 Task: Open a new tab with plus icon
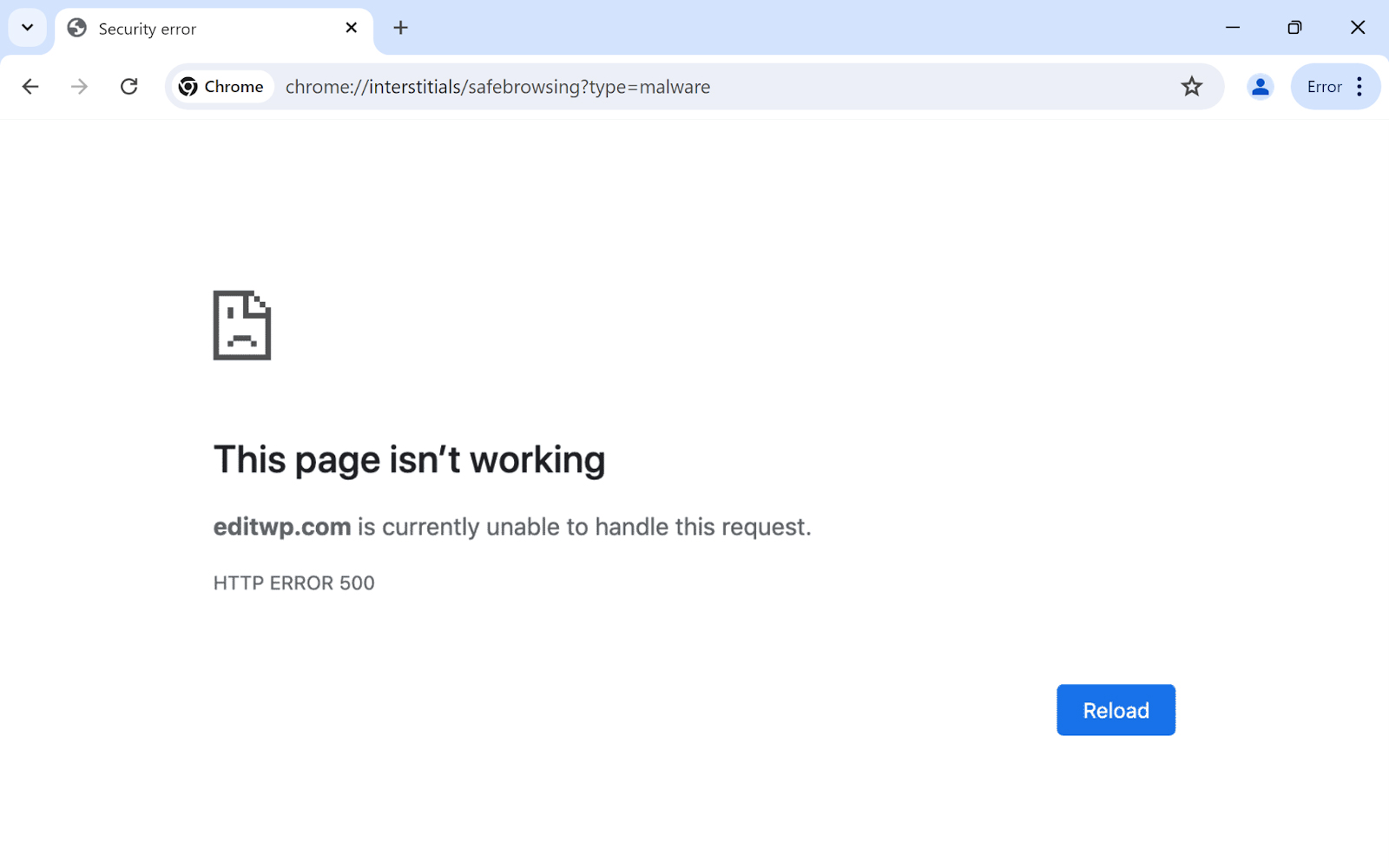(400, 28)
